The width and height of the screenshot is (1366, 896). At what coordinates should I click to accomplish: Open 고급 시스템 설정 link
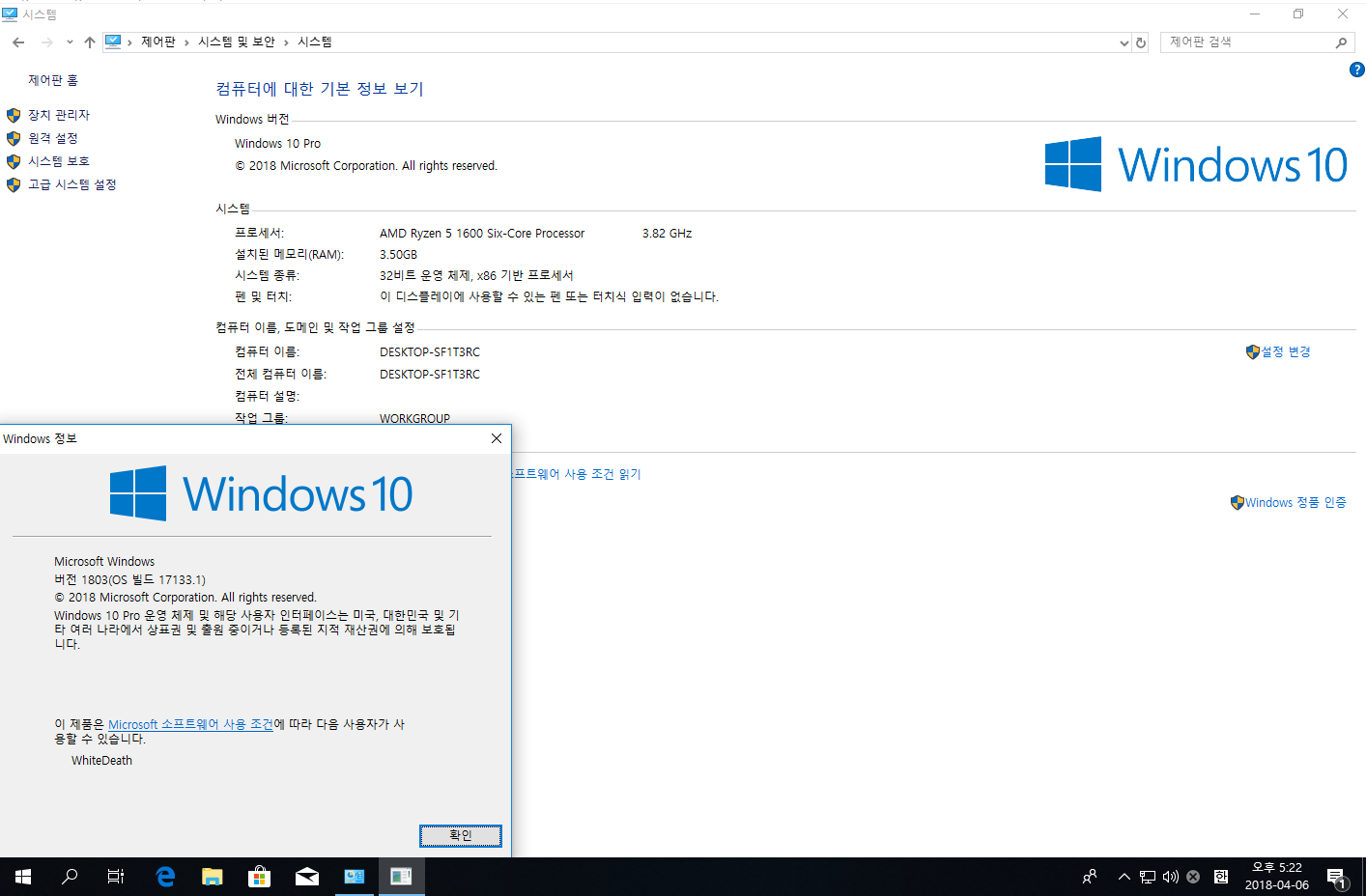[x=72, y=184]
